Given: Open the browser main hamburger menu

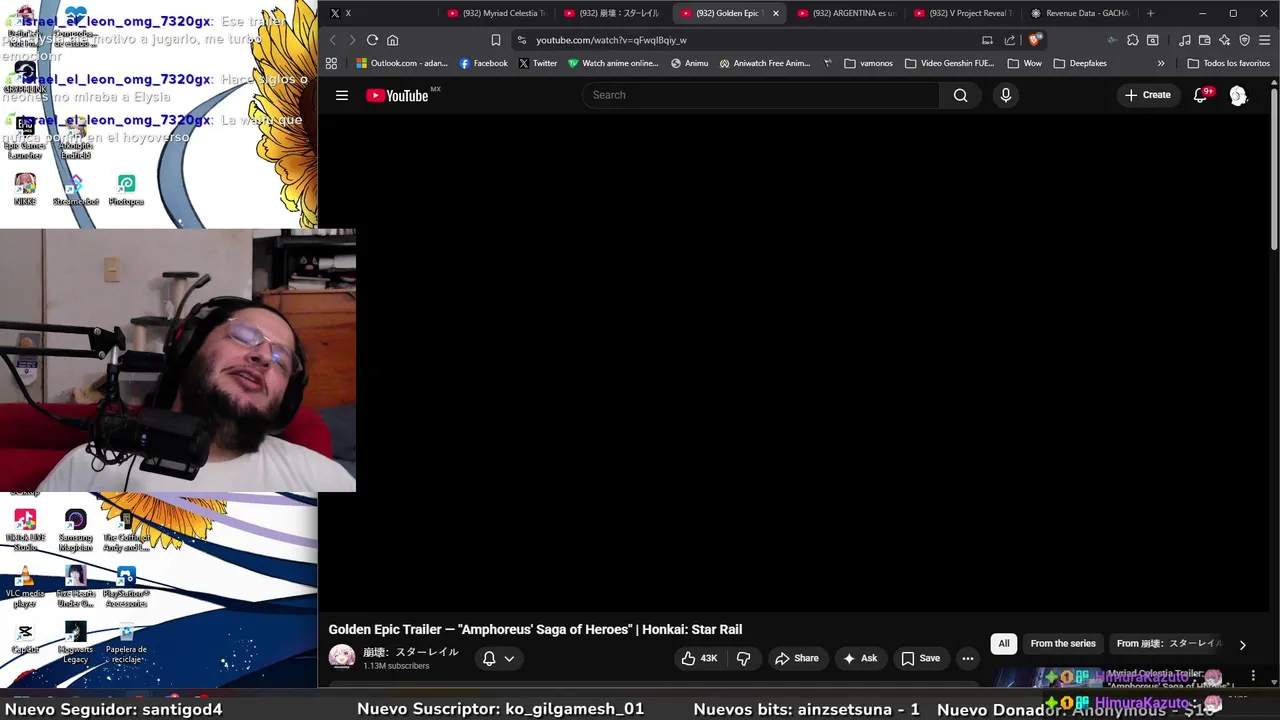Looking at the screenshot, I should pyautogui.click(x=1265, y=40).
